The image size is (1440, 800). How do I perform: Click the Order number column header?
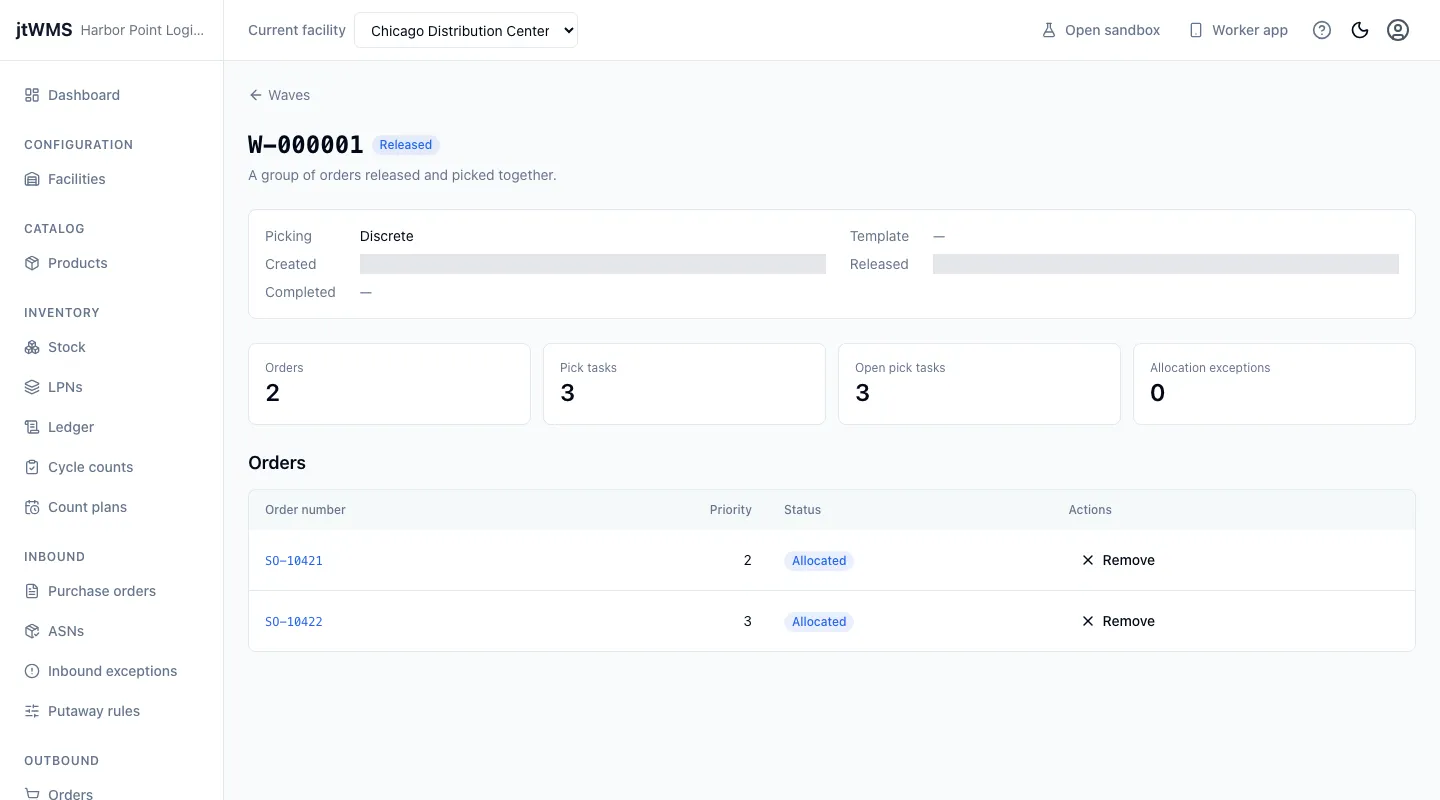pos(305,510)
